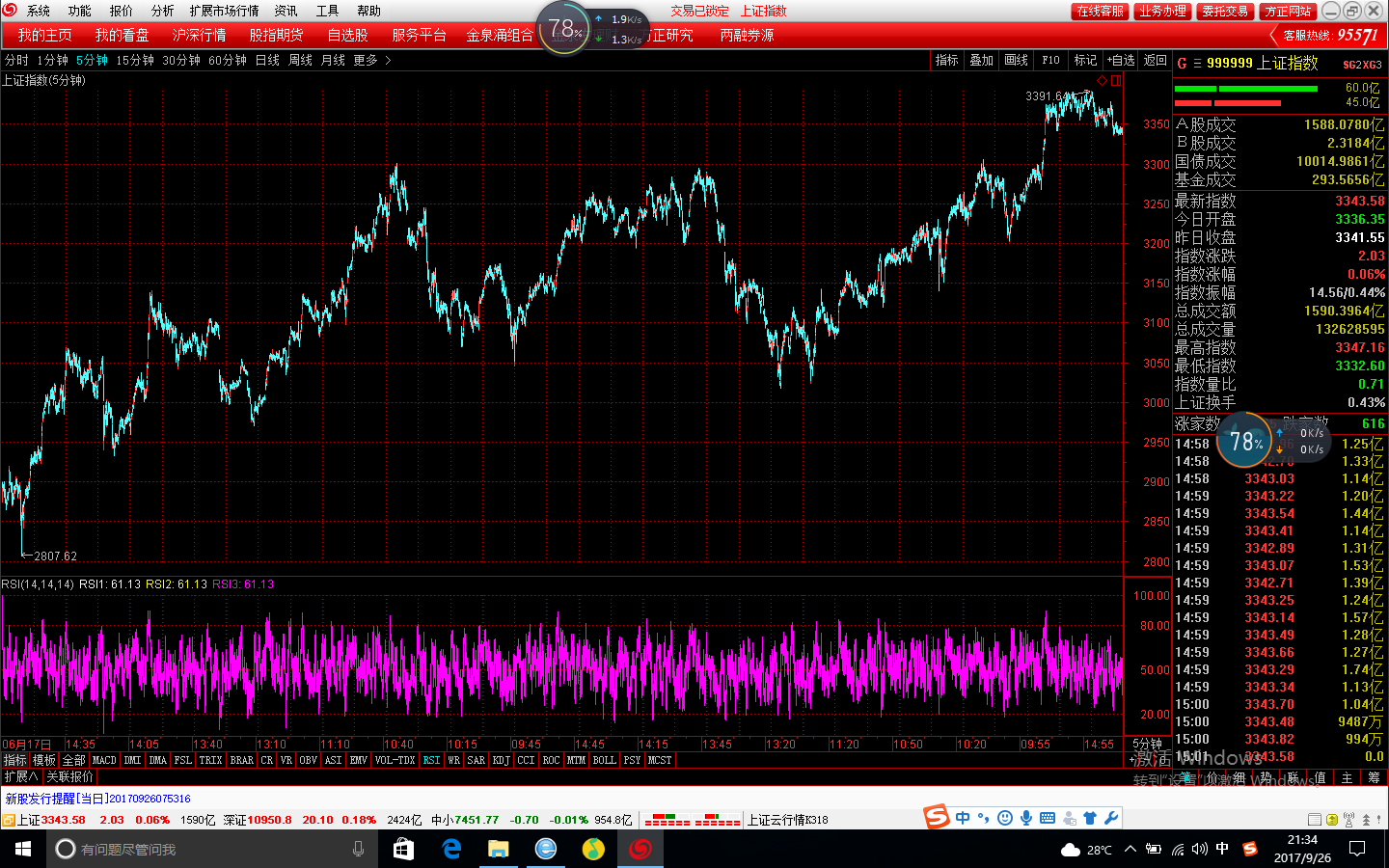Click the yellow dollar icon in the status bar
This screenshot has height=868, width=1389.
pyautogui.click(x=1332, y=820)
